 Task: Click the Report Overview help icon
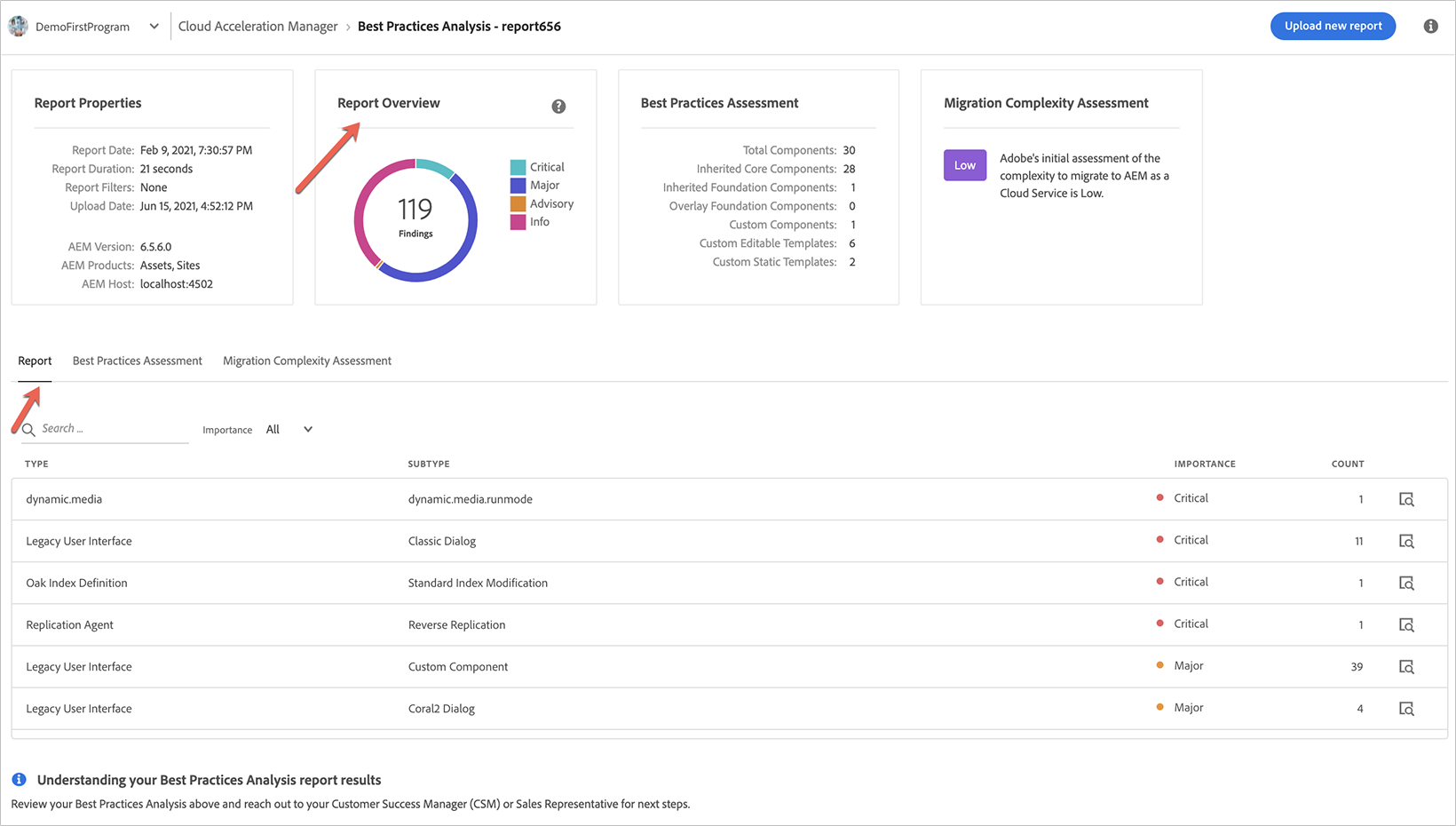point(558,107)
